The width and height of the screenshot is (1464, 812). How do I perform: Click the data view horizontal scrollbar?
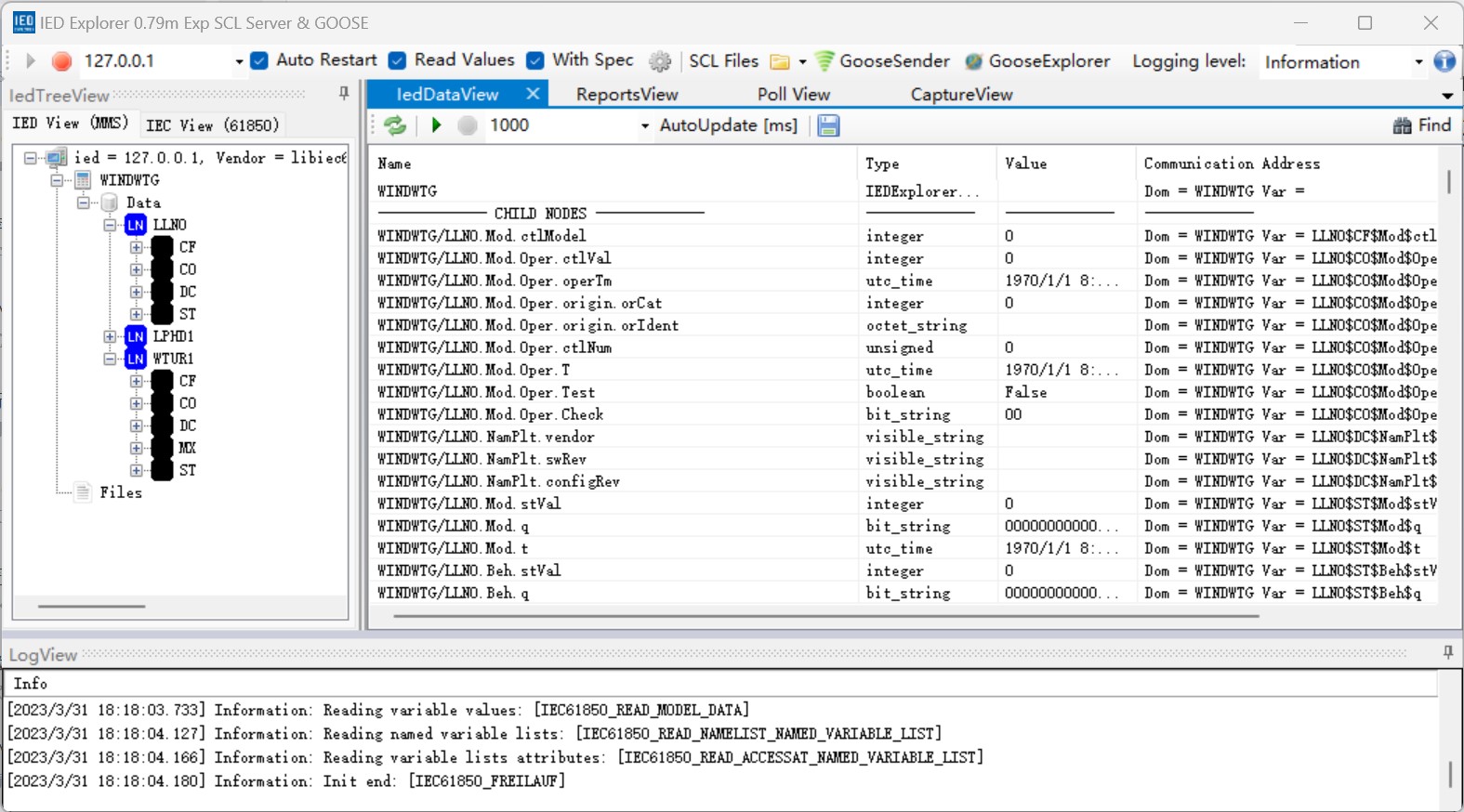825,615
